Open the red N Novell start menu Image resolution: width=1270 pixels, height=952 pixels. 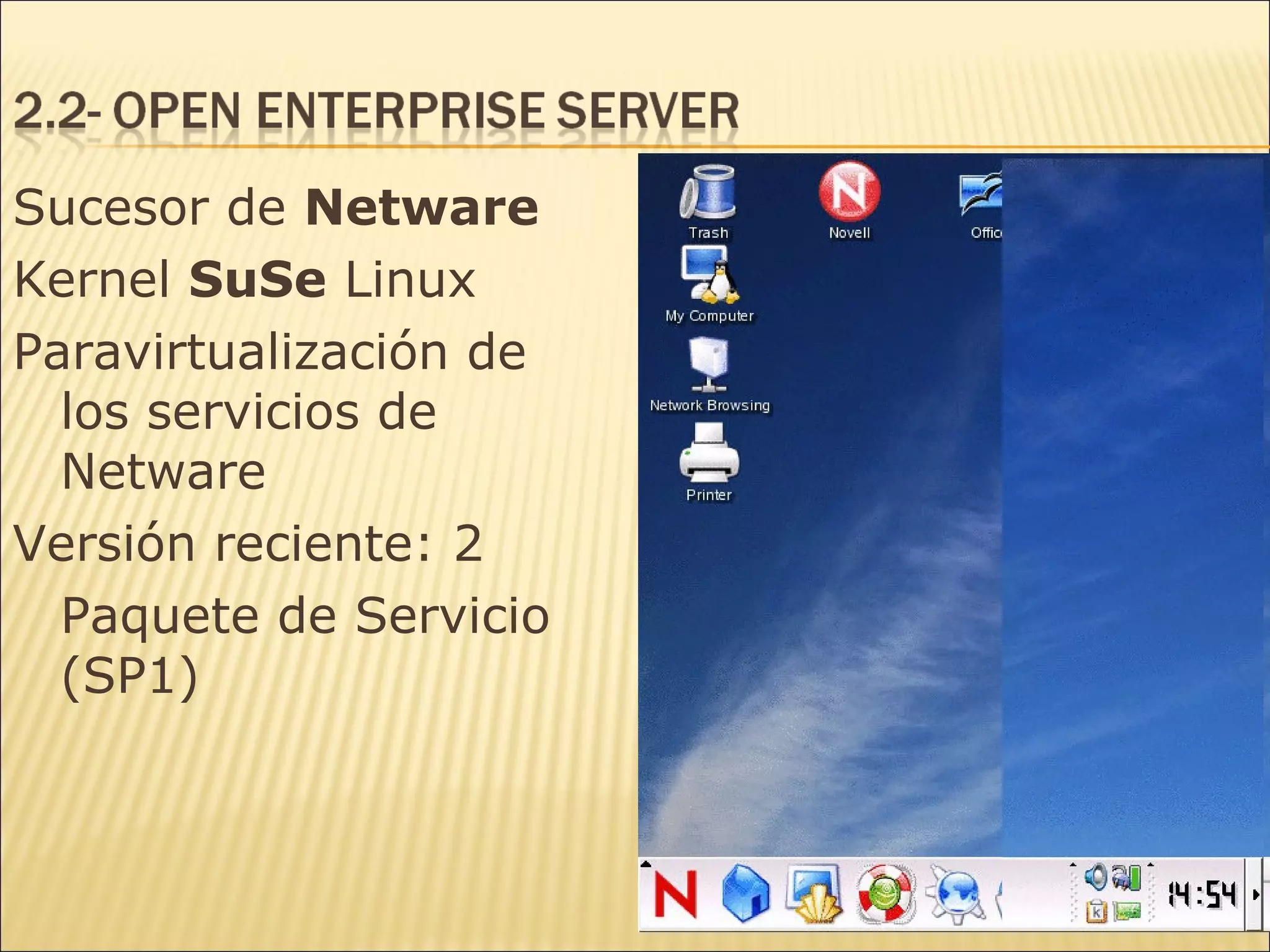[x=676, y=894]
